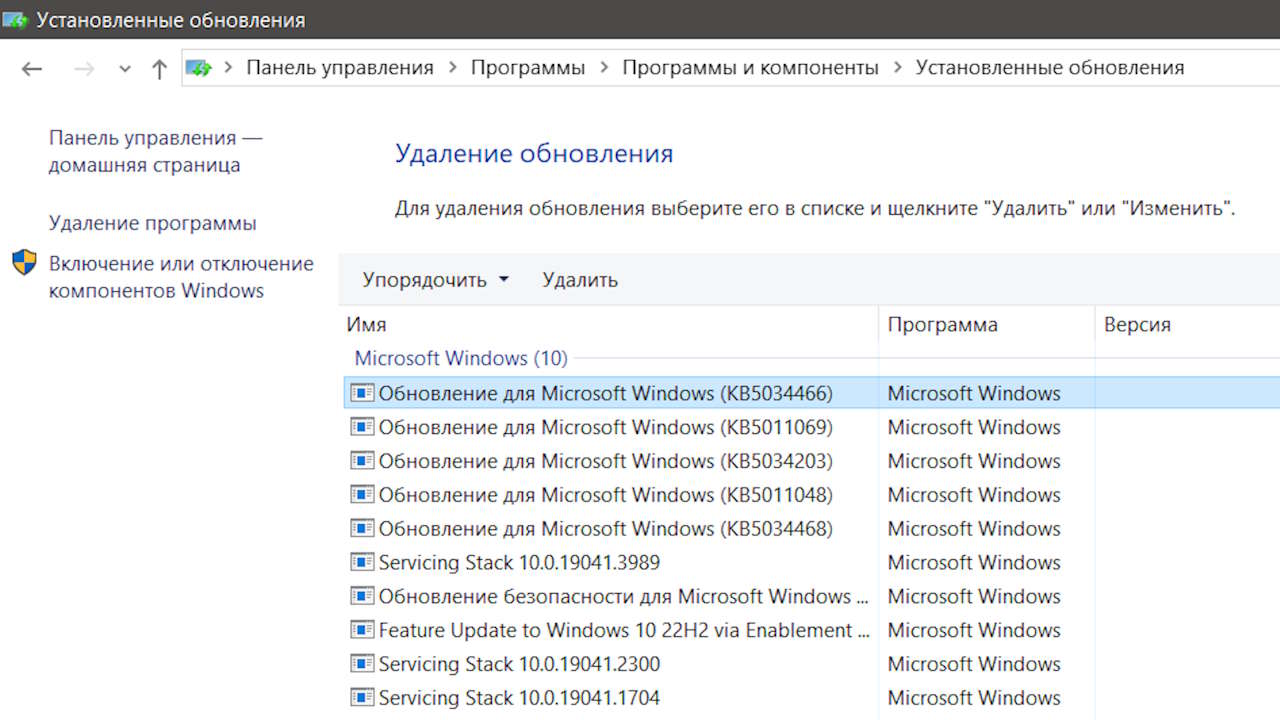Click the icon of update KB5011069

pyautogui.click(x=362, y=427)
